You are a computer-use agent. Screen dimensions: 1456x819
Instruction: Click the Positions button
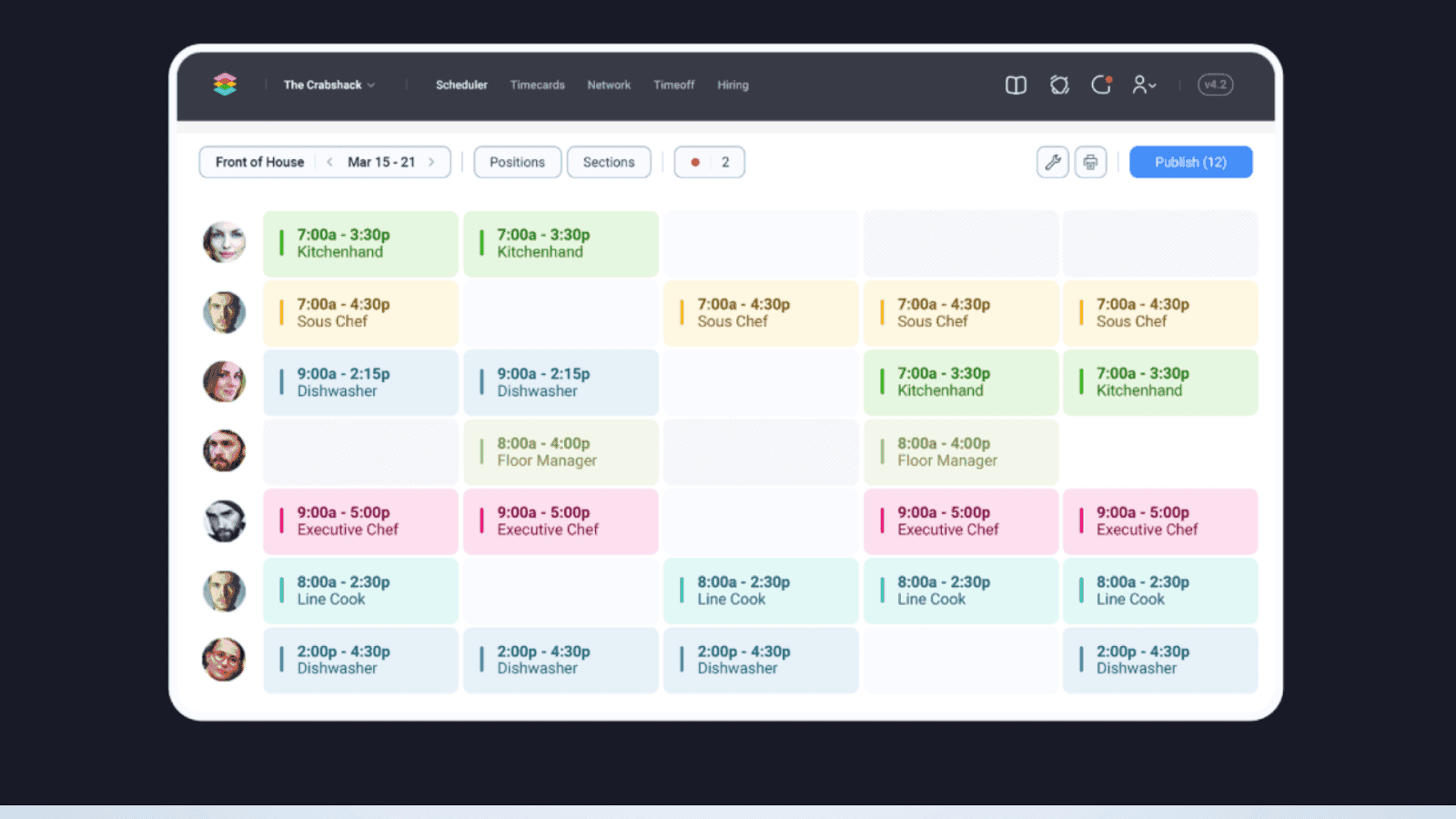click(517, 162)
